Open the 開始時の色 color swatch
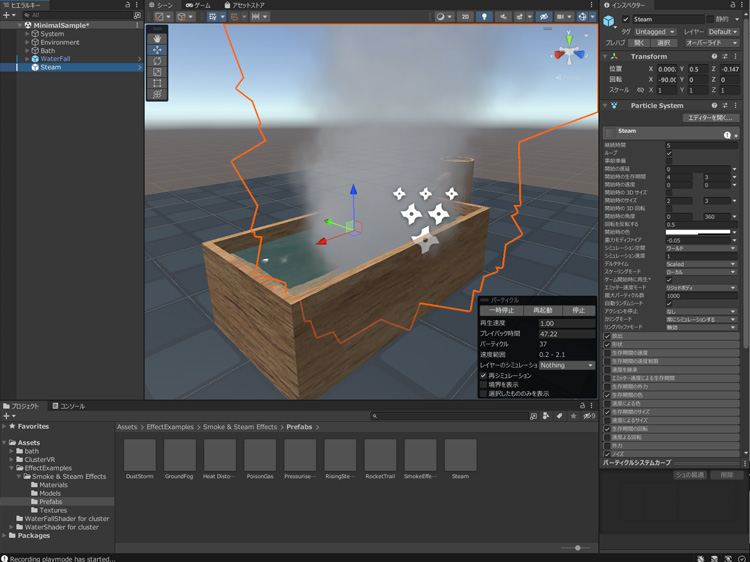Viewport: 750px width, 562px height. coord(699,233)
